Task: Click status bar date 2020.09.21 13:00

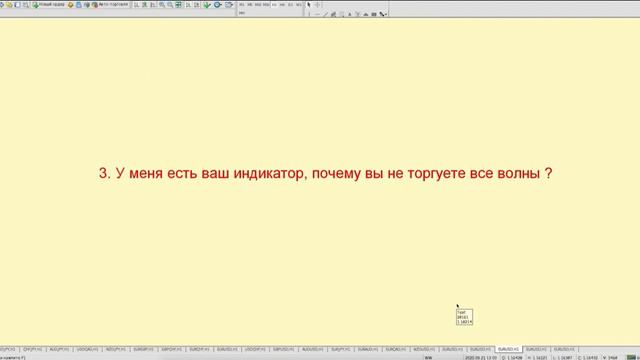Action: [481, 358]
